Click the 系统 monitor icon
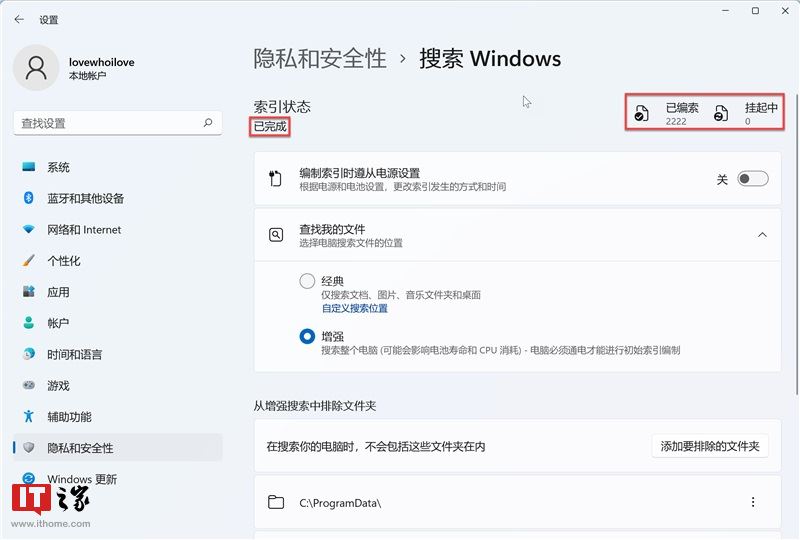 [x=29, y=167]
